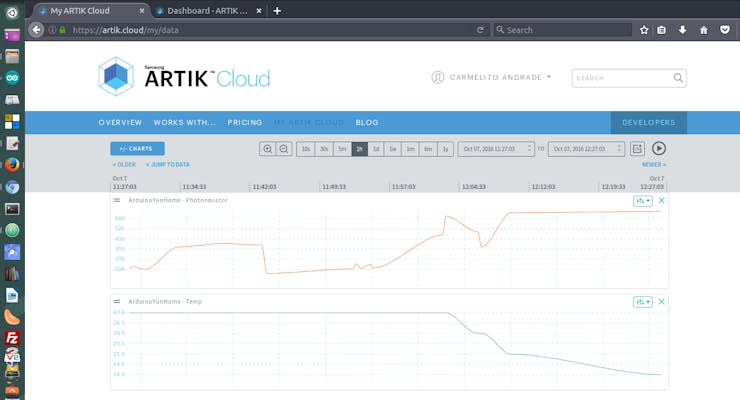Click Jump to Data link
Screen dimensions: 740x400
[x=168, y=165]
